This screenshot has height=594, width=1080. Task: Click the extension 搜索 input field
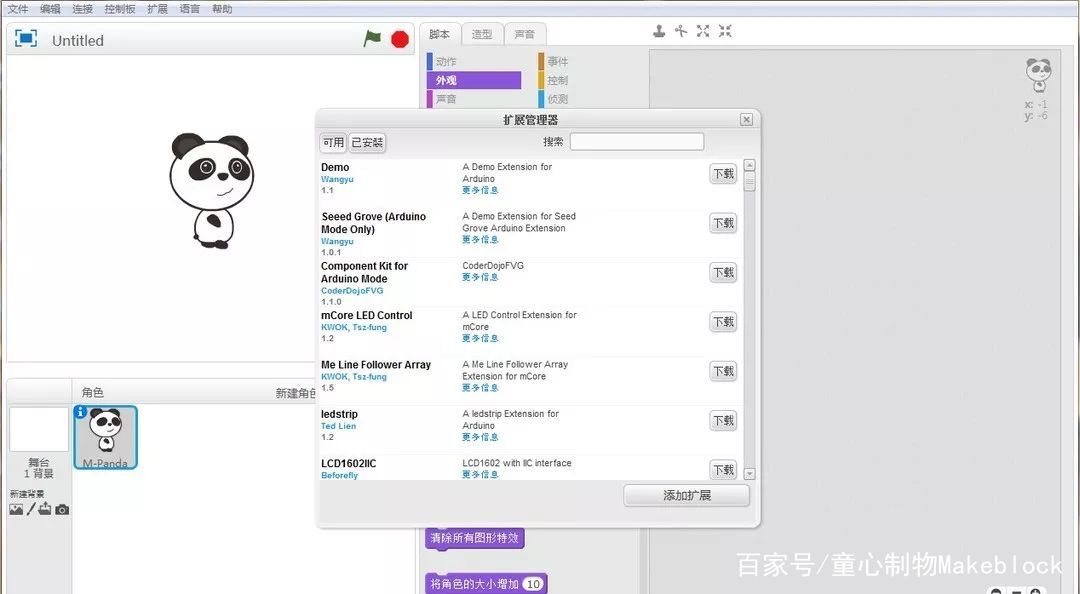tap(637, 141)
